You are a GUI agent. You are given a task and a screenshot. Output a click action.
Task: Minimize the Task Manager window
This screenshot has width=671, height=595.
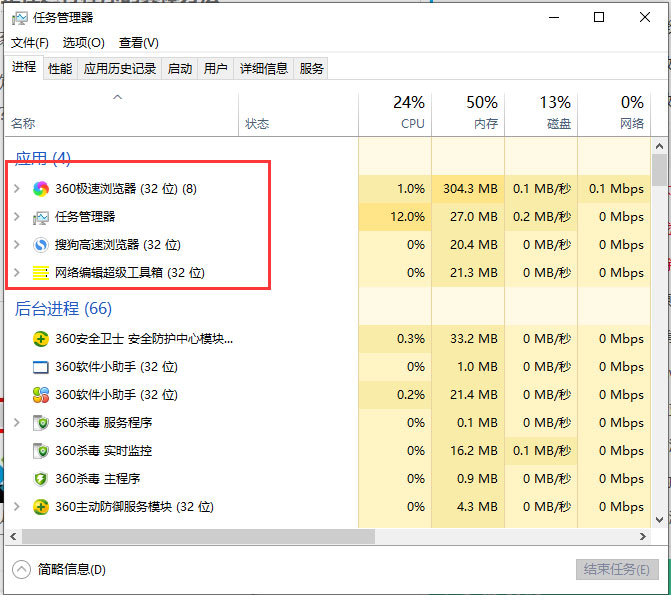pos(554,18)
